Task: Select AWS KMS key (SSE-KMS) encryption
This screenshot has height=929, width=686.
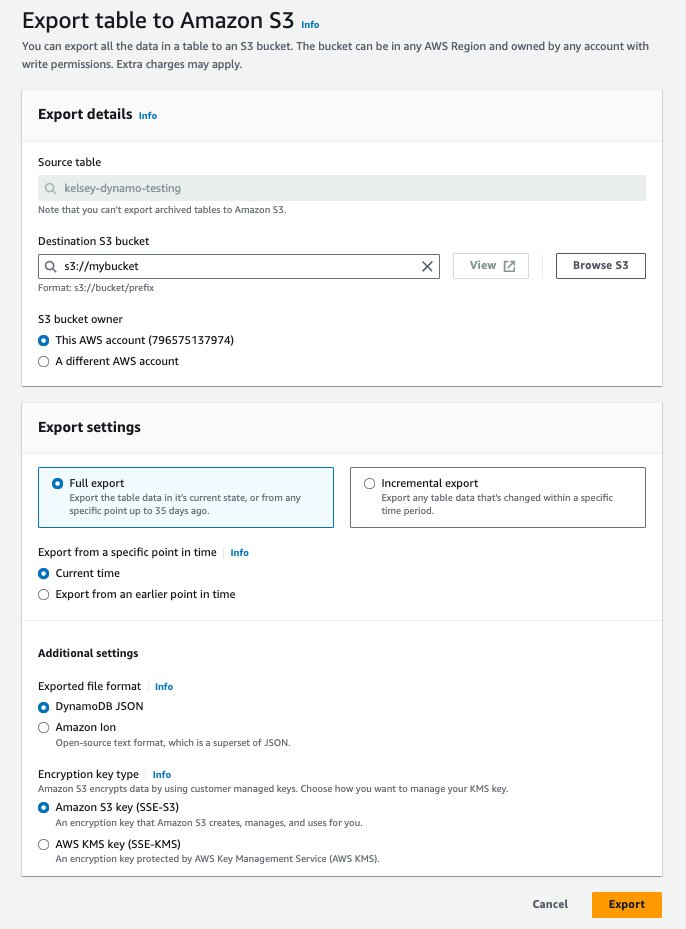Action: (43, 844)
